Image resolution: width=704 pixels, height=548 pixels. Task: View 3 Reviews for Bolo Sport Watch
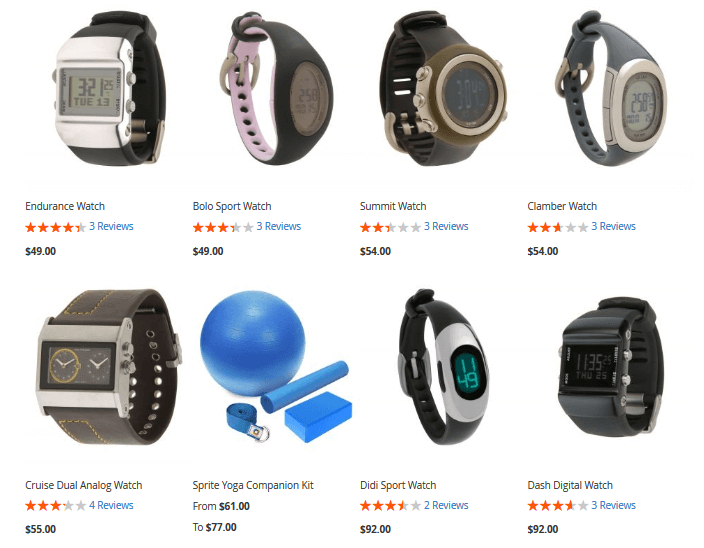279,226
